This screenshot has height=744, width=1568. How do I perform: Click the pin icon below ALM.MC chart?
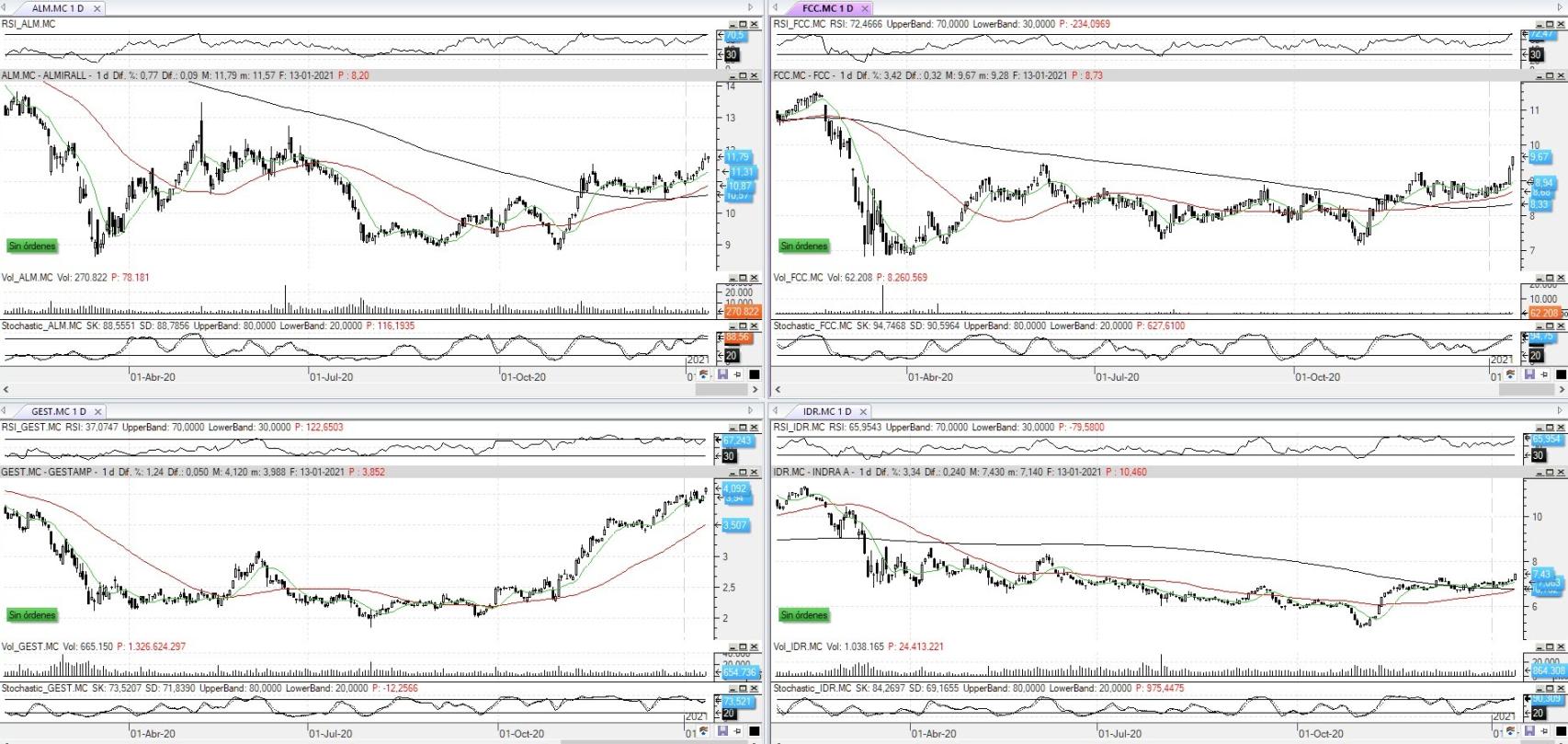coord(738,375)
